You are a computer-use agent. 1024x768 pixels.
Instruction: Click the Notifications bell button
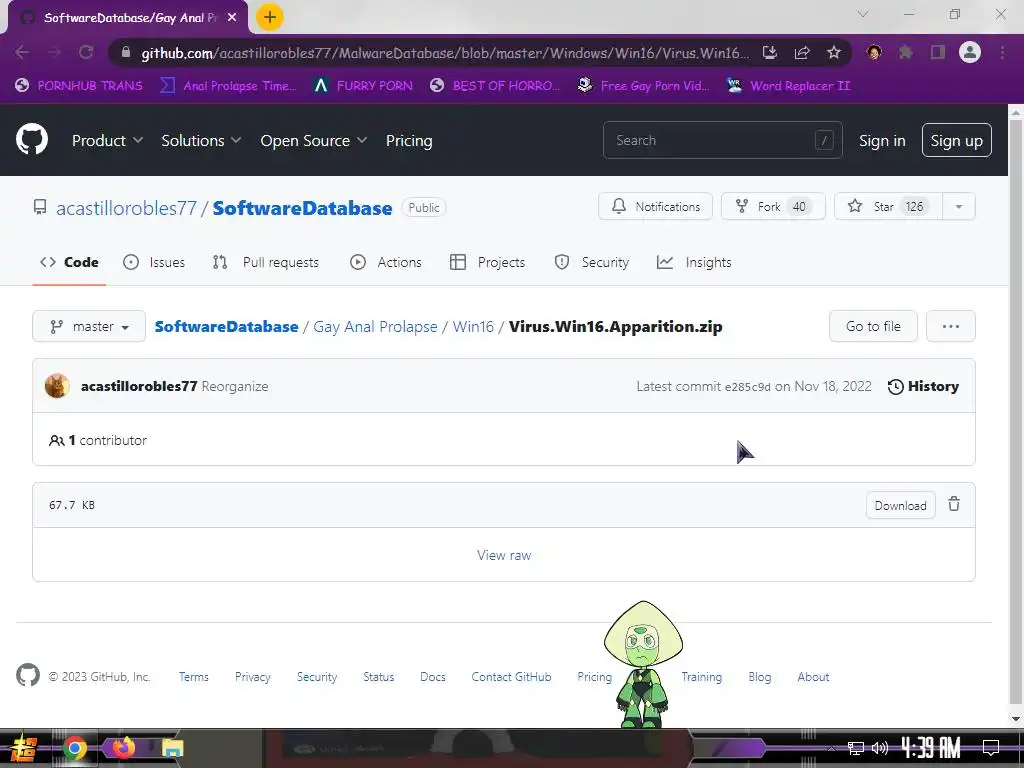(655, 206)
